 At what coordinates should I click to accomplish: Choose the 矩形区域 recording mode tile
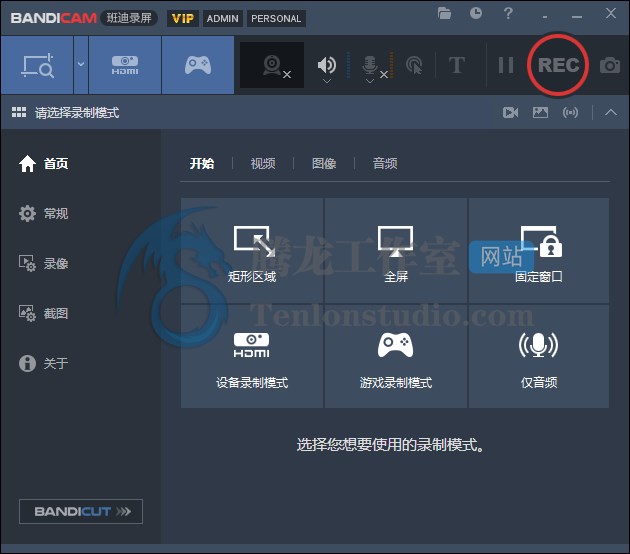click(252, 251)
